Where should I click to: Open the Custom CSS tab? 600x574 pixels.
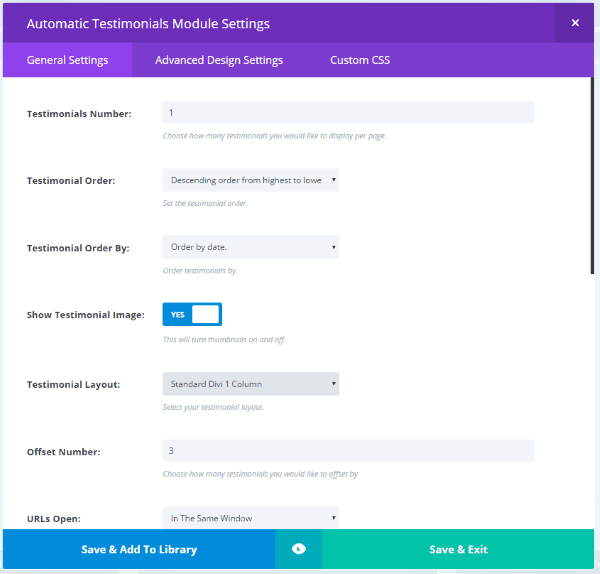pos(360,60)
